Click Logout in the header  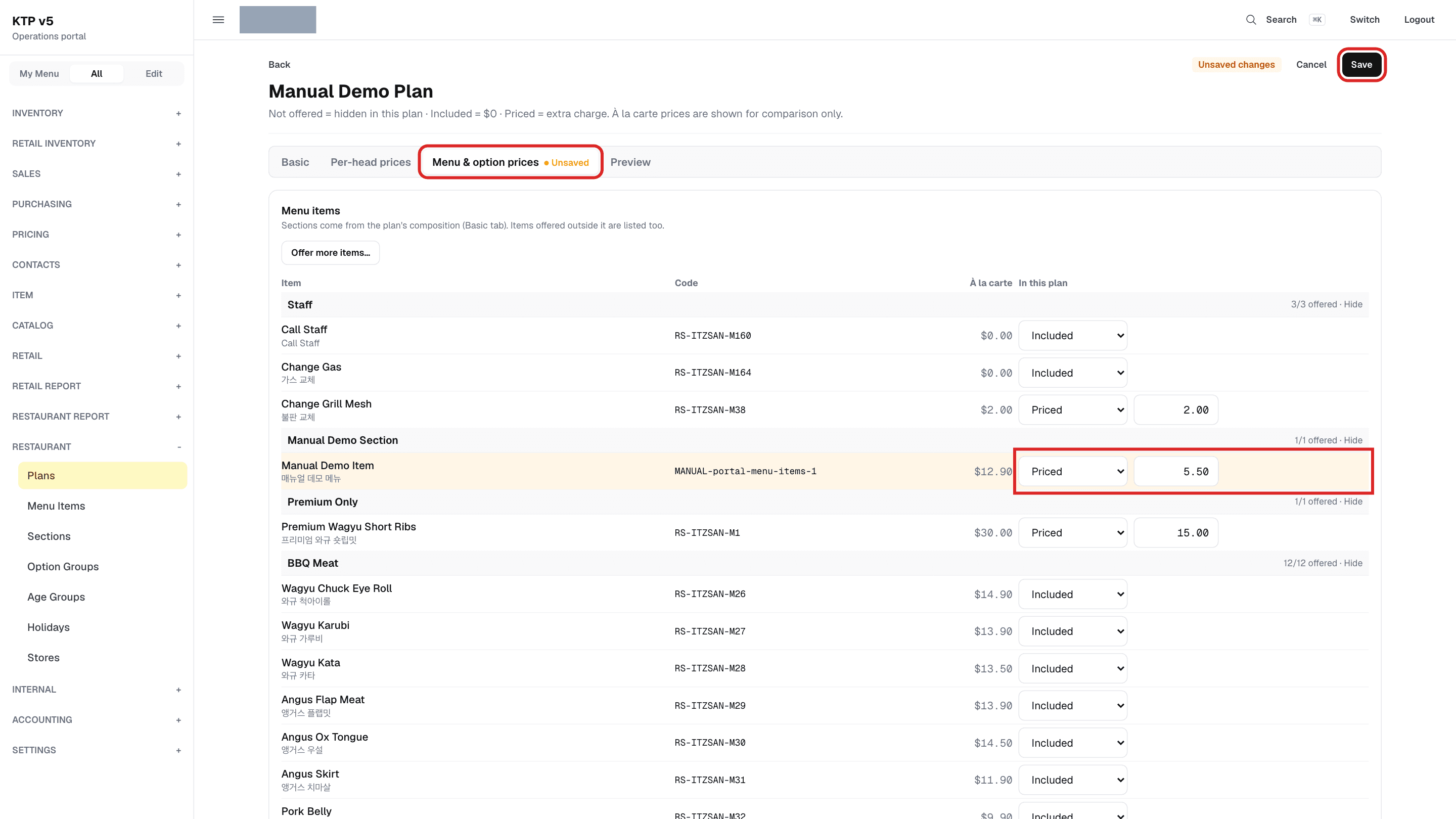tap(1419, 20)
